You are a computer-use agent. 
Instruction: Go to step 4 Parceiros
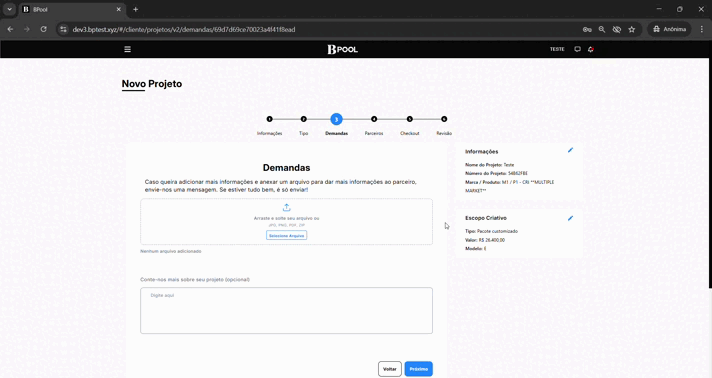coord(374,119)
